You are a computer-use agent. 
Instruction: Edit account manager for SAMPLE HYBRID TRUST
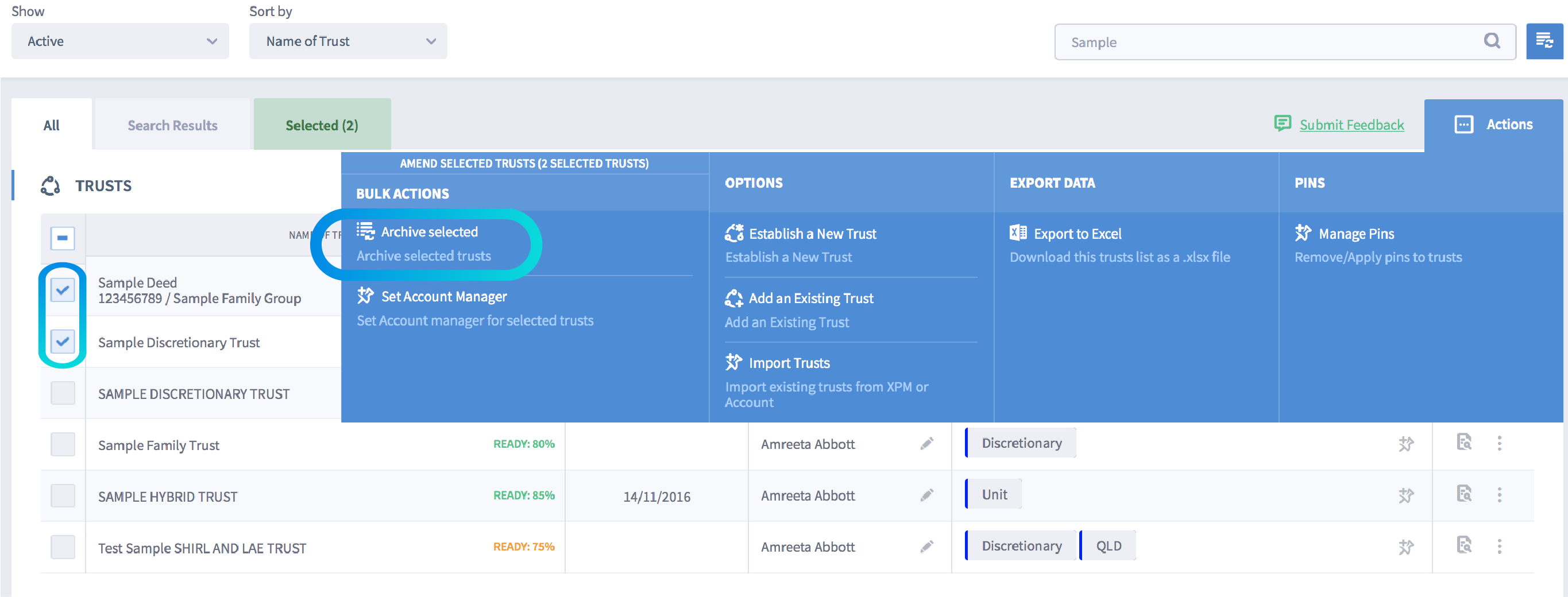click(926, 495)
